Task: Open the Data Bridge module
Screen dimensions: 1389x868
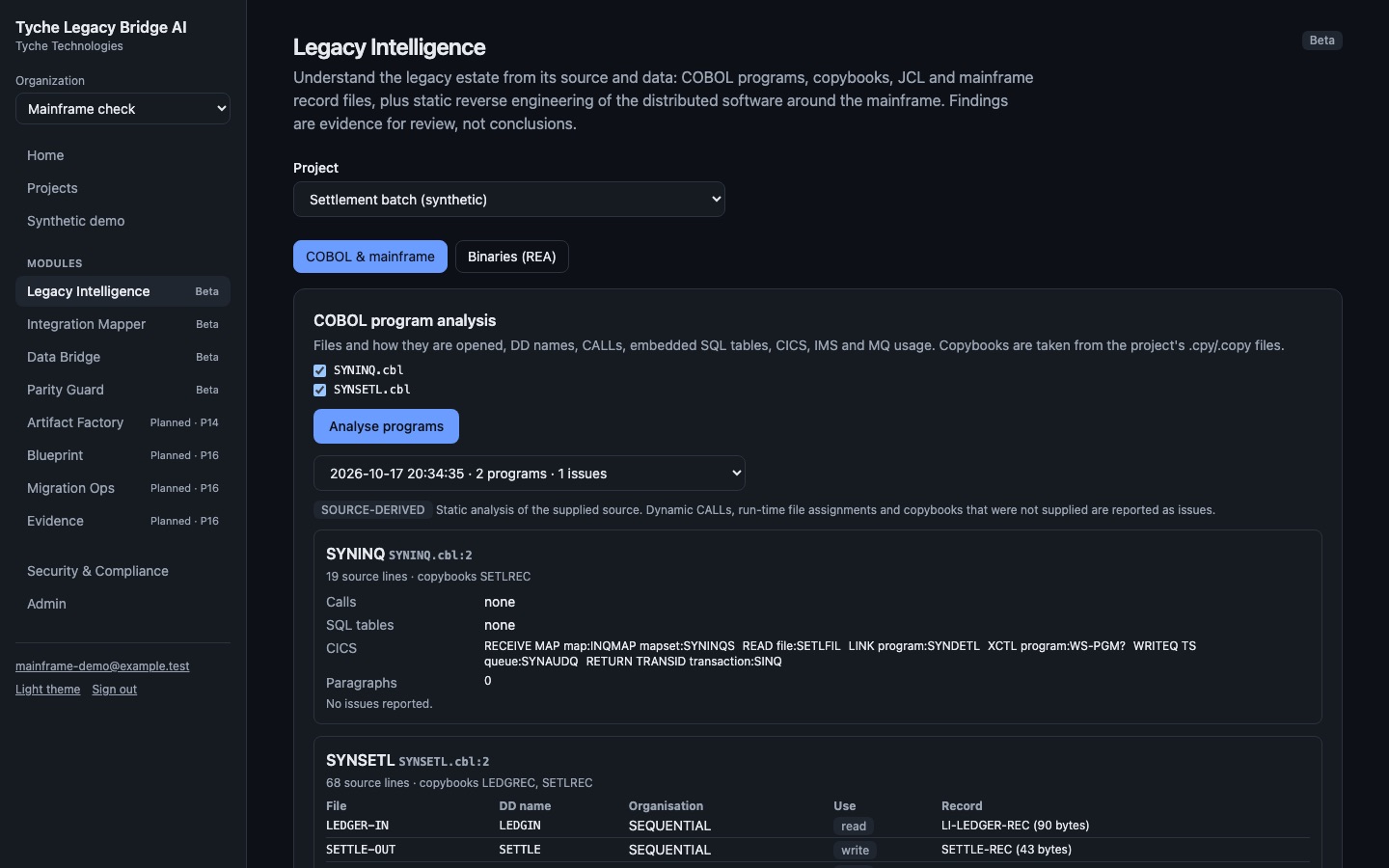Action: [x=123, y=357]
